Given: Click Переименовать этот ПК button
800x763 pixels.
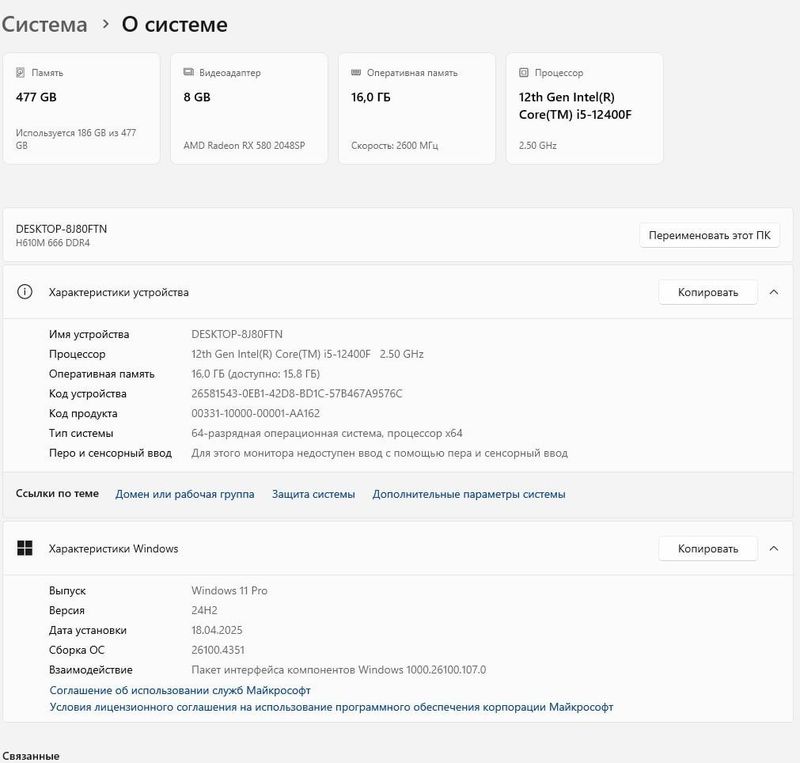Looking at the screenshot, I should pos(710,235).
